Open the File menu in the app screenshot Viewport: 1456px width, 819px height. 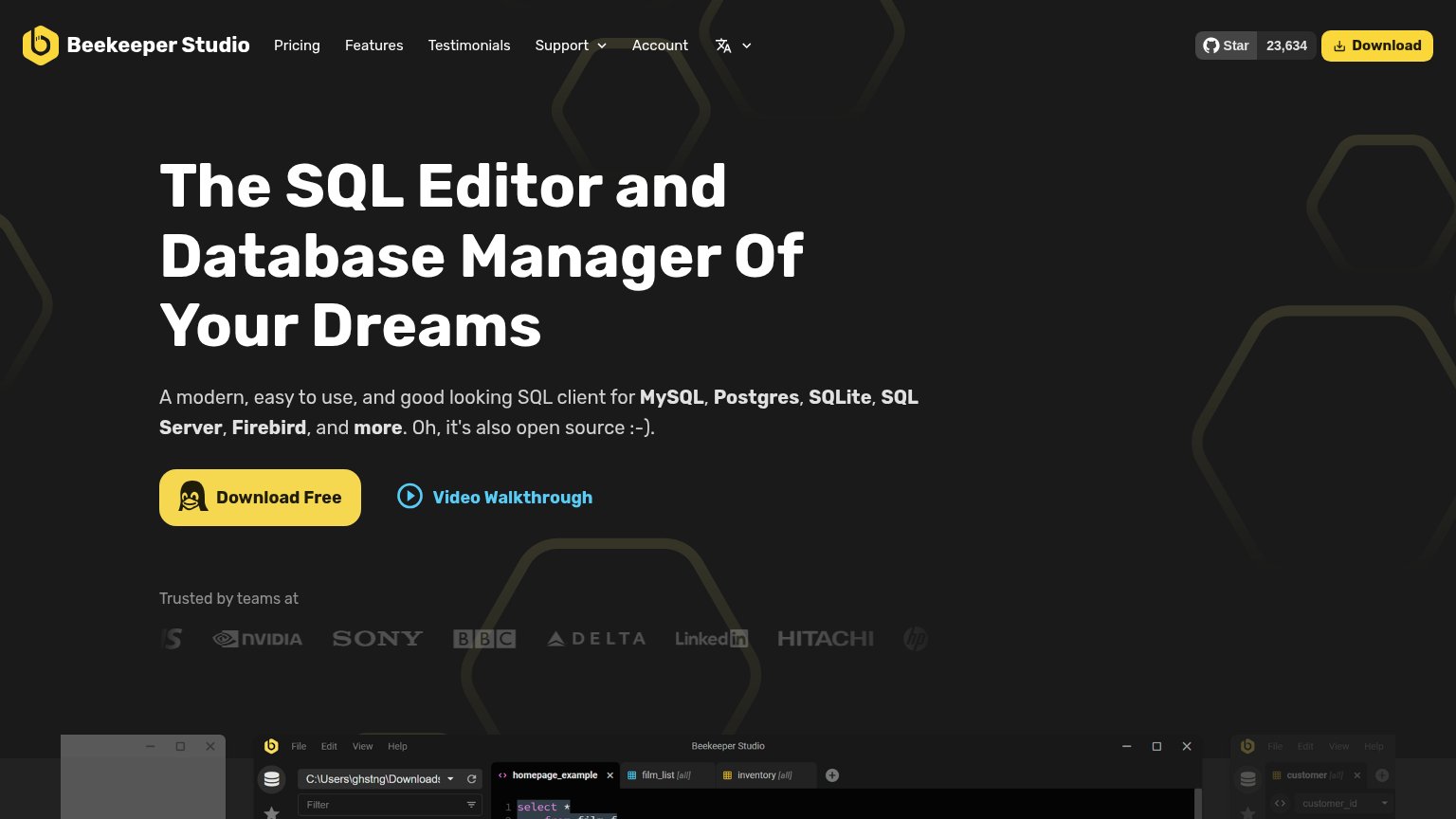pyautogui.click(x=299, y=746)
